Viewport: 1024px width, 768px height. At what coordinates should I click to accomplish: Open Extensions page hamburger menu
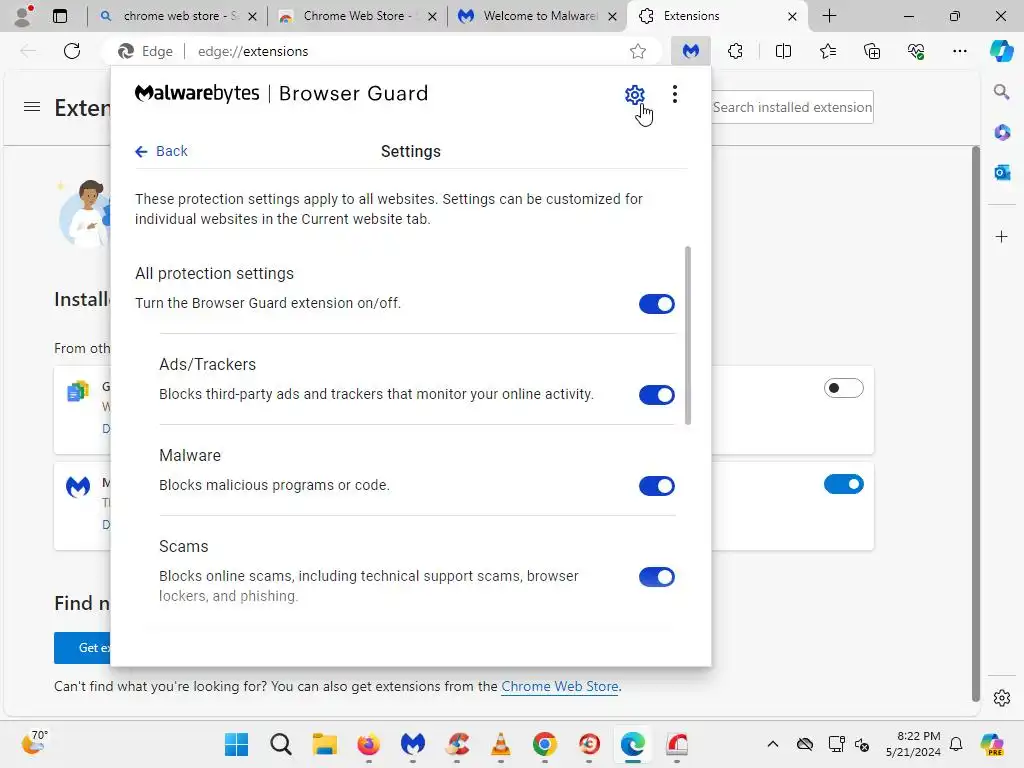point(32,106)
